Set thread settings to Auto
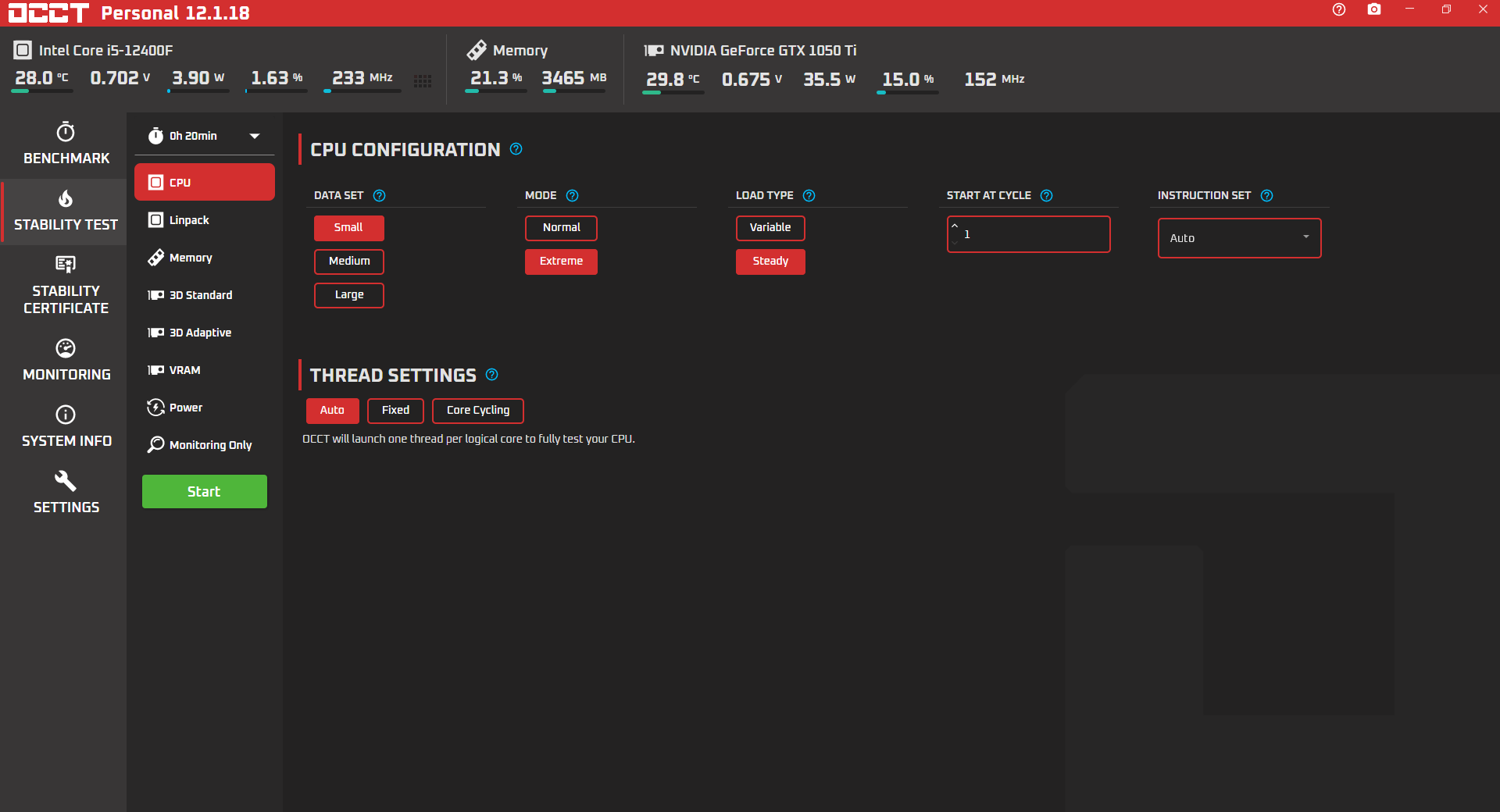1500x812 pixels. coord(333,411)
